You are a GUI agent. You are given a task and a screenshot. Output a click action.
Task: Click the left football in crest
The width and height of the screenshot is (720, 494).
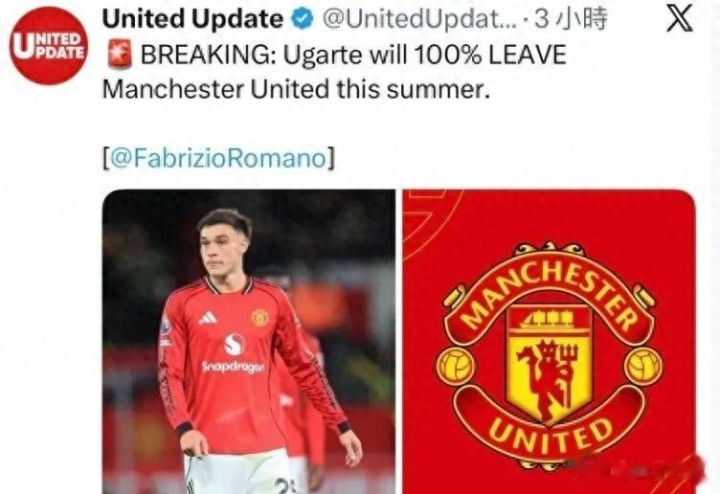click(455, 367)
